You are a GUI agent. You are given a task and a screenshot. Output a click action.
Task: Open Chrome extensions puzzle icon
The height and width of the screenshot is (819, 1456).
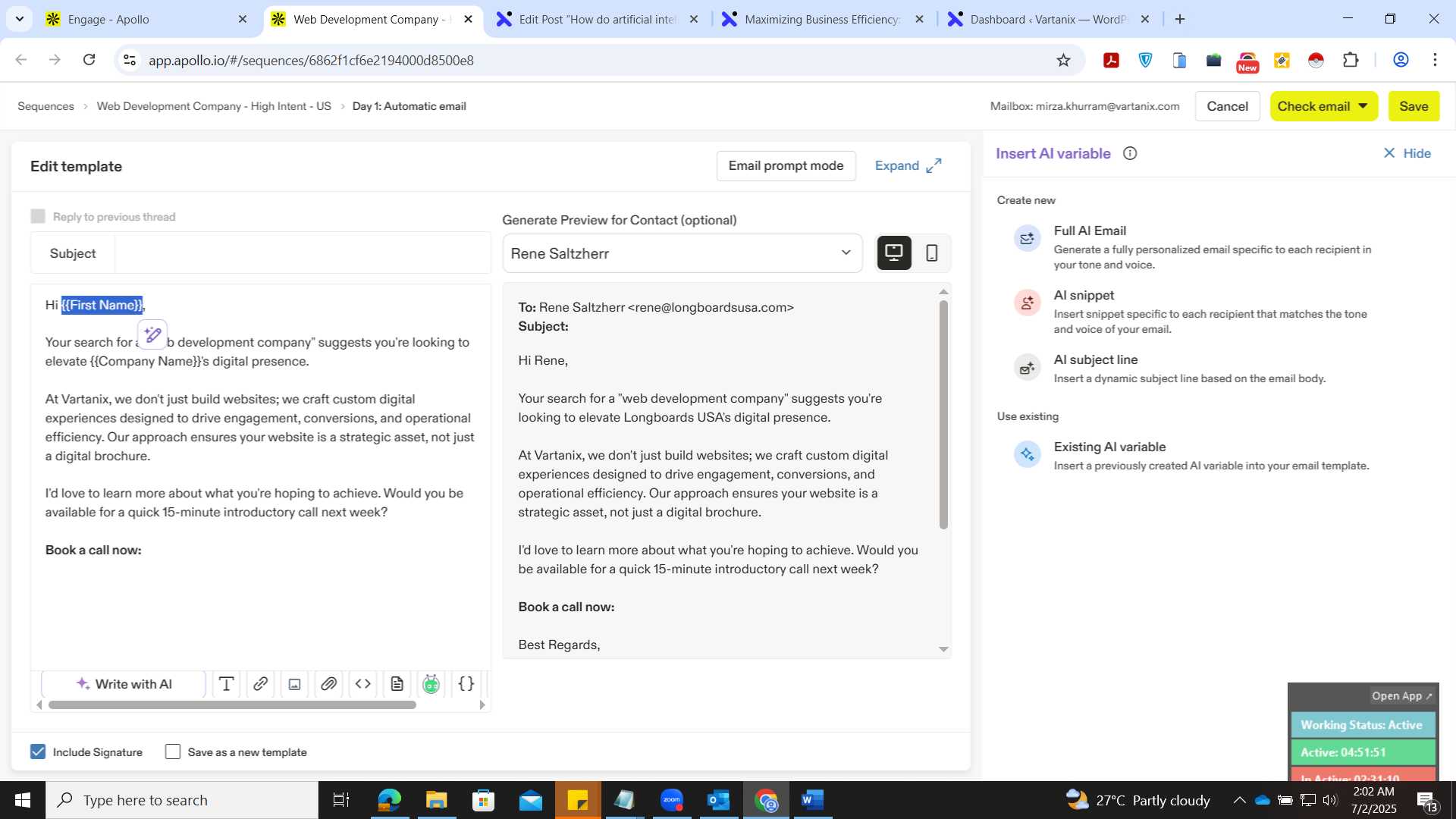pyautogui.click(x=1351, y=60)
